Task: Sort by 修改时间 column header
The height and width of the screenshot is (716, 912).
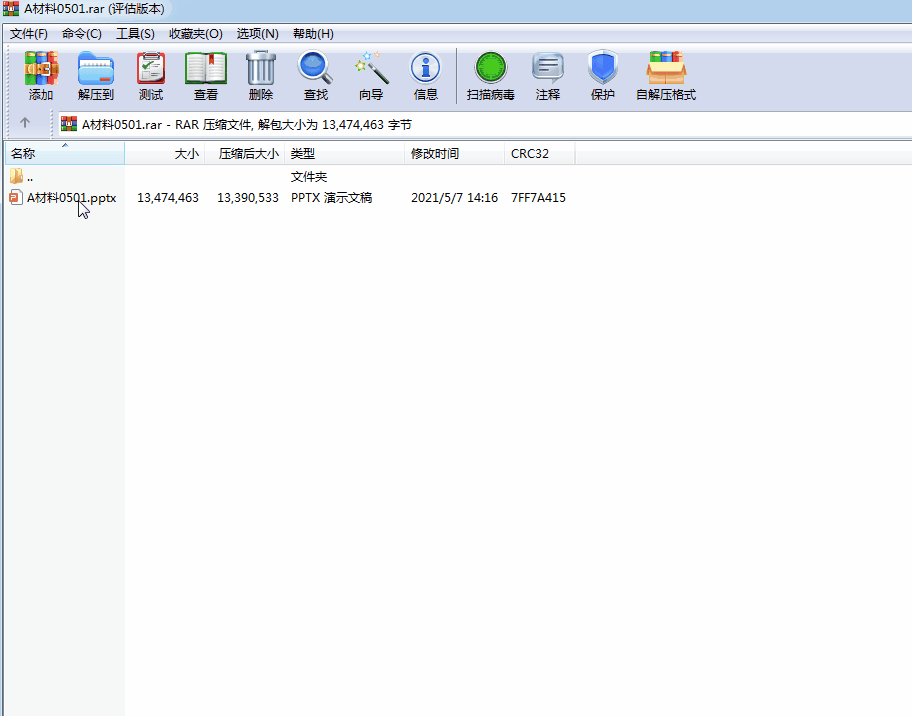Action: tap(454, 154)
